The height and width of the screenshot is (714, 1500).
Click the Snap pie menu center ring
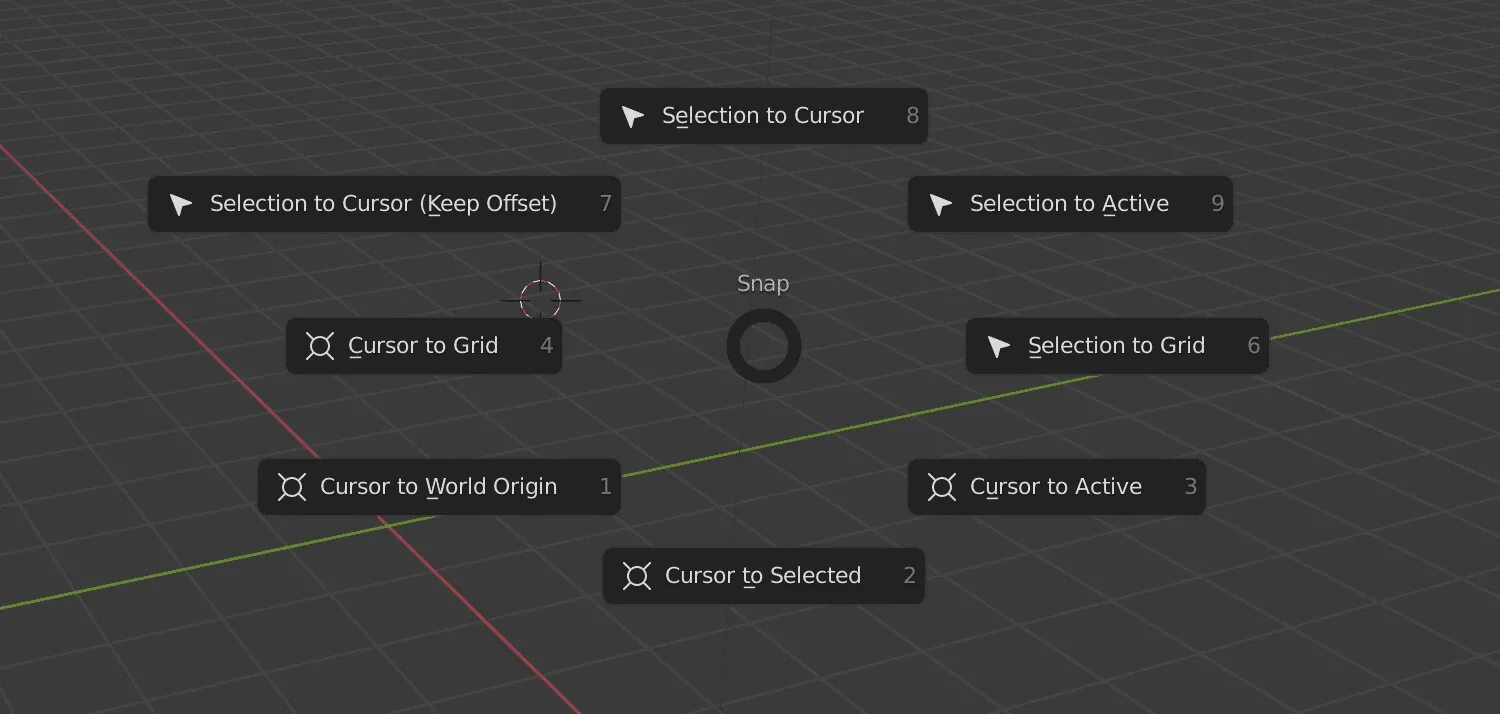coord(764,346)
